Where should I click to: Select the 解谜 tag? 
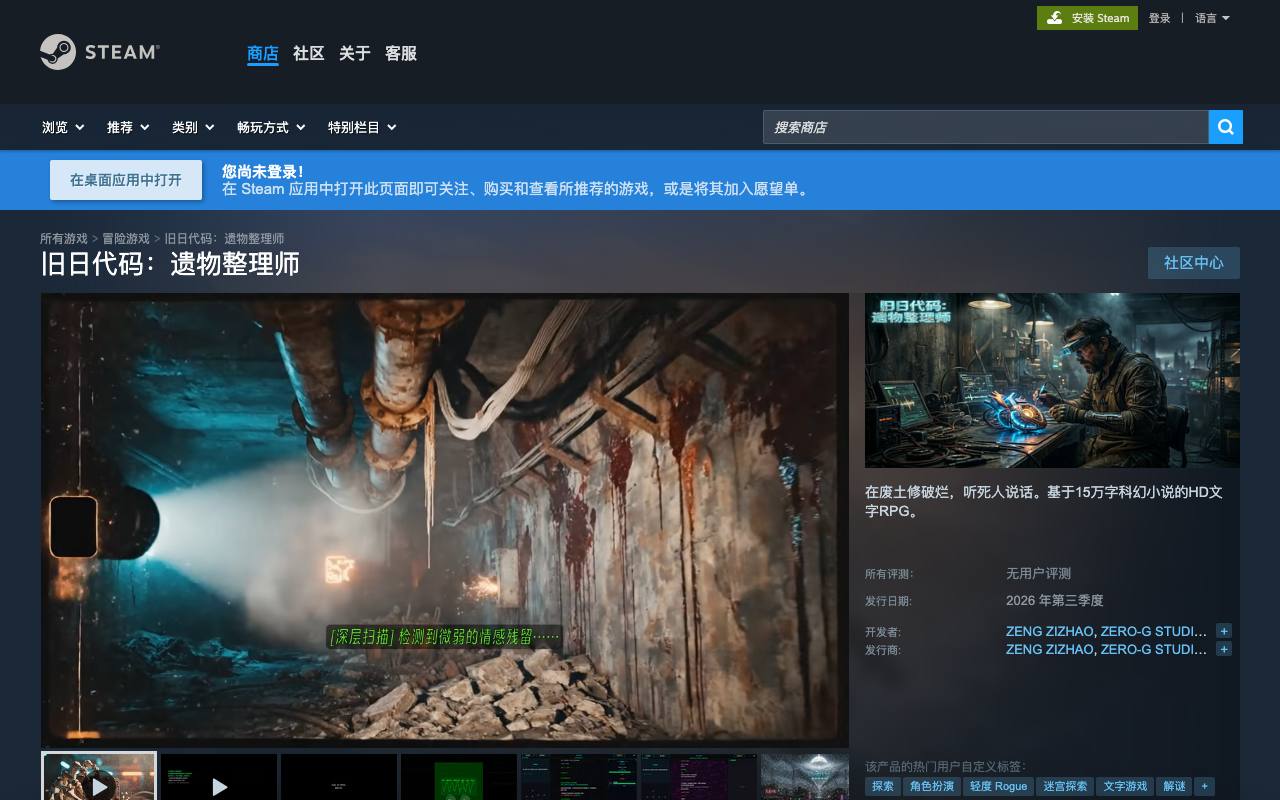click(1174, 786)
